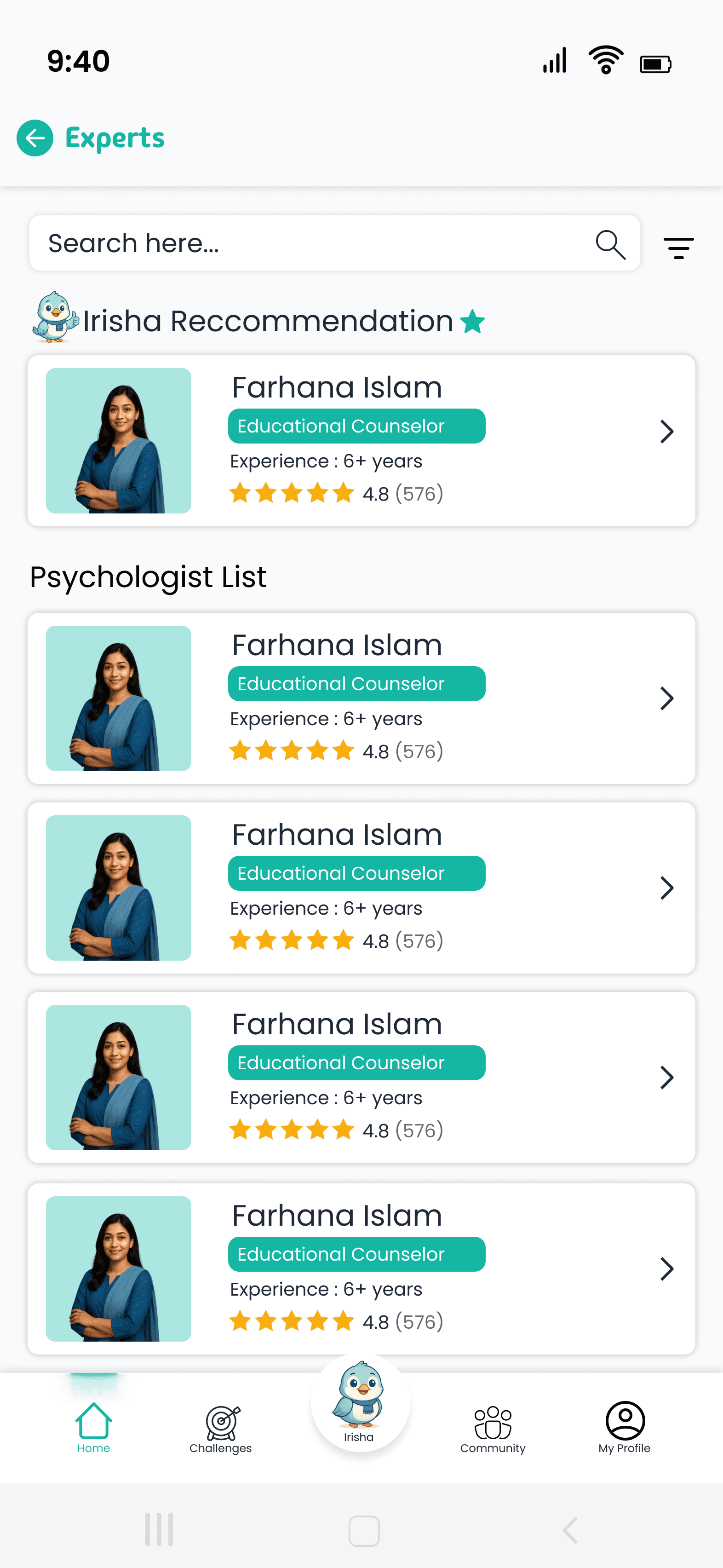Open first Psychologist List entry chevron
Viewport: 723px width, 1568px height.
click(667, 698)
